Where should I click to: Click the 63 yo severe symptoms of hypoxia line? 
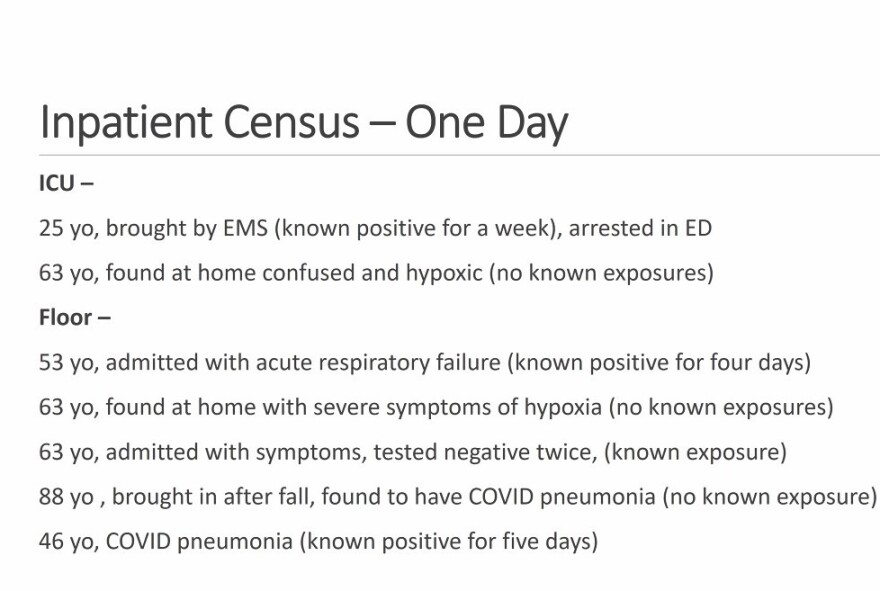coord(436,407)
